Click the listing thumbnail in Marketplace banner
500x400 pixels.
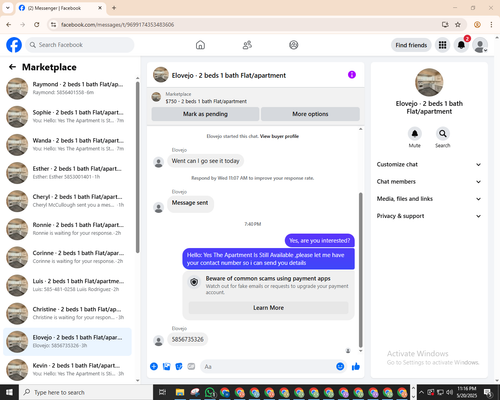156,97
